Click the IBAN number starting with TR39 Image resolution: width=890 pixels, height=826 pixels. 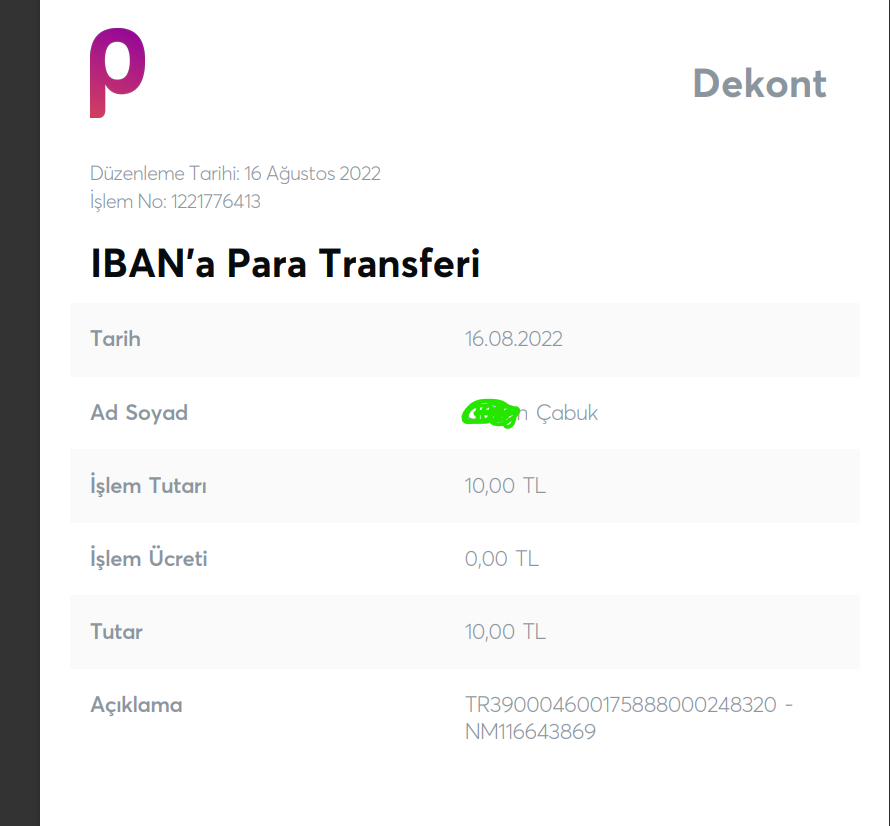pos(620,705)
